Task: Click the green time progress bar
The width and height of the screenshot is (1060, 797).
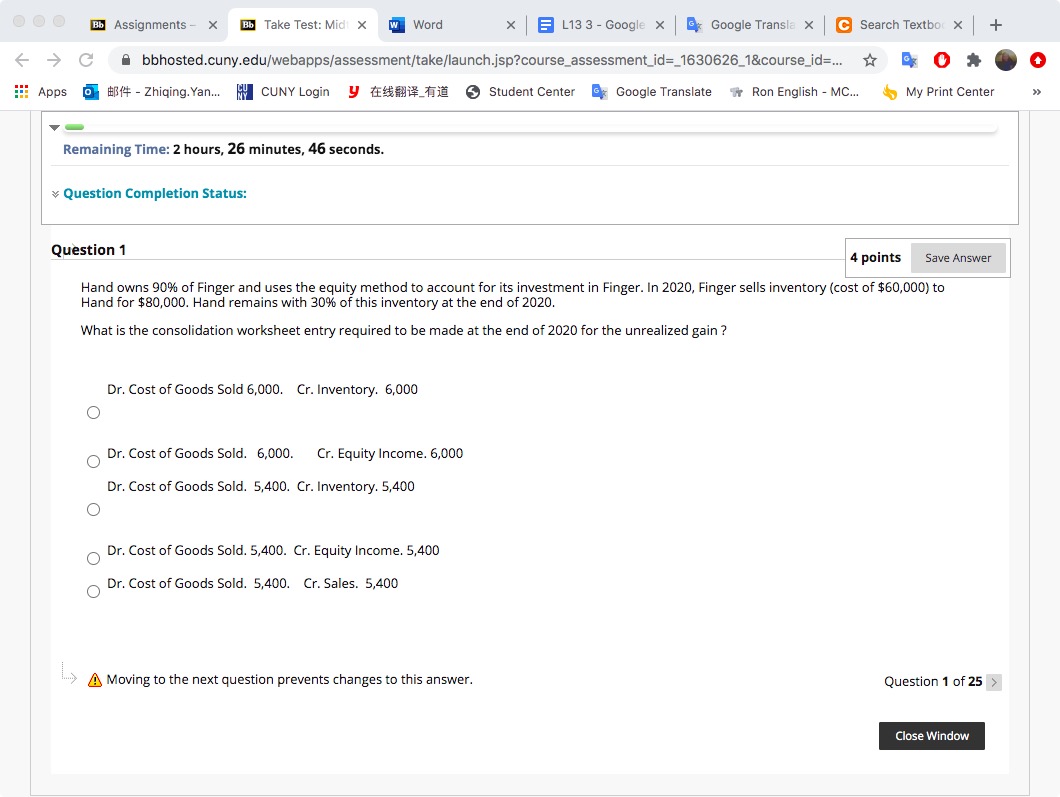Action: 75,126
